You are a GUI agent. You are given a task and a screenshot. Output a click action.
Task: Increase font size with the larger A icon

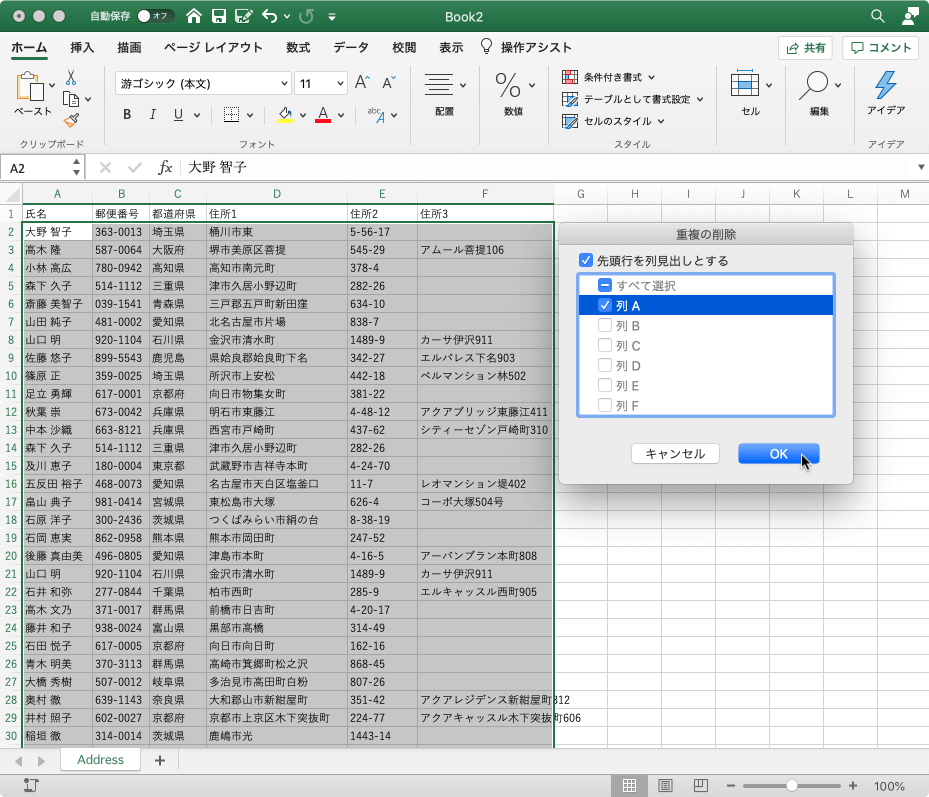[x=362, y=82]
